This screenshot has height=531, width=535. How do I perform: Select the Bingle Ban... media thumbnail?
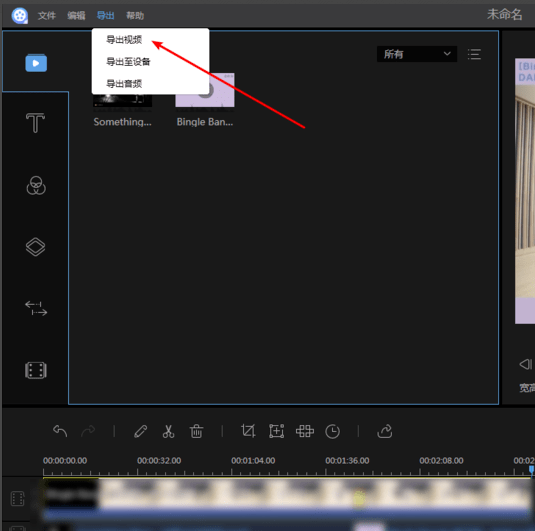point(205,99)
